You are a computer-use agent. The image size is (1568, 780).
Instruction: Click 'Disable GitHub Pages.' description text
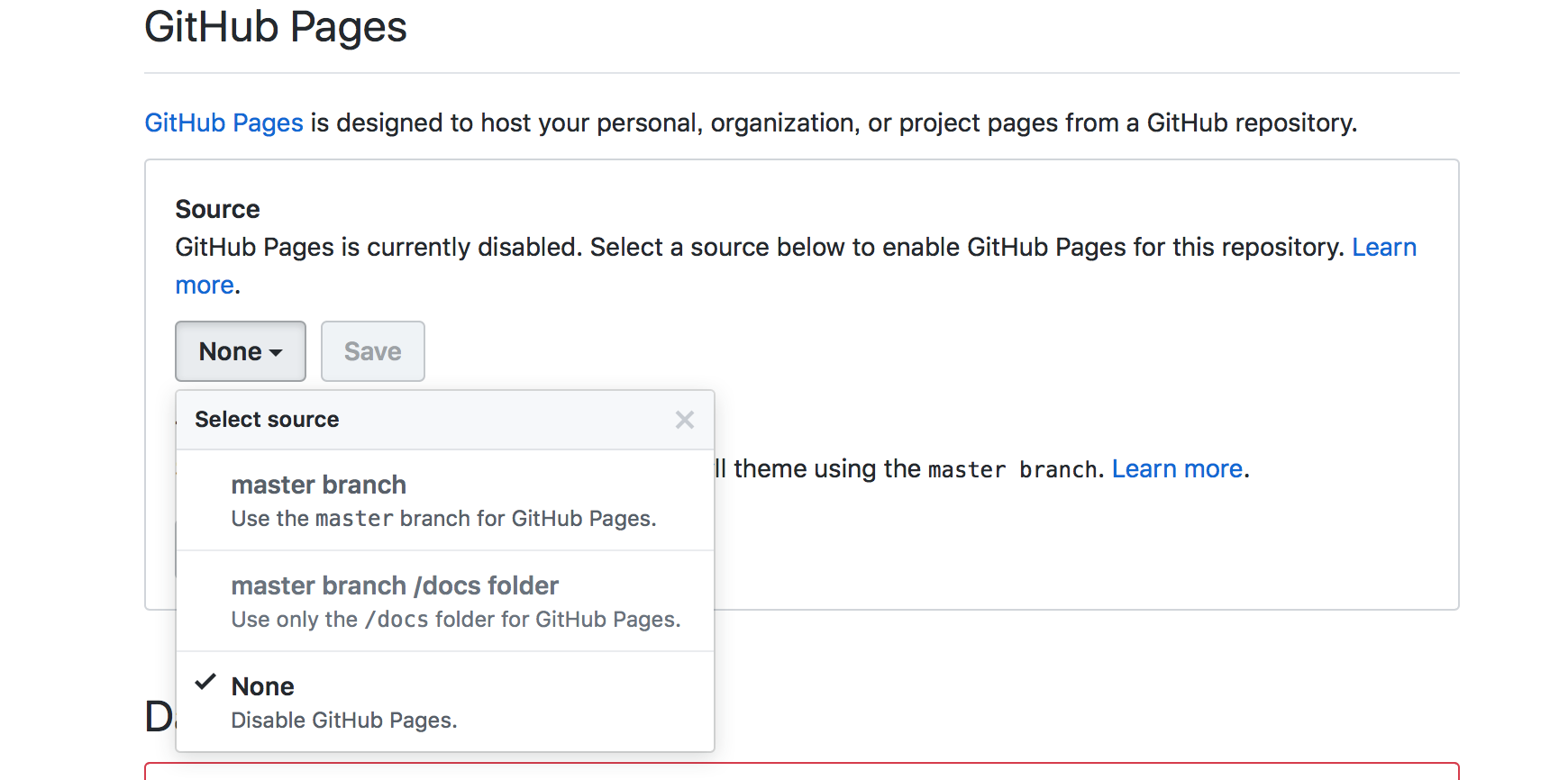click(344, 721)
